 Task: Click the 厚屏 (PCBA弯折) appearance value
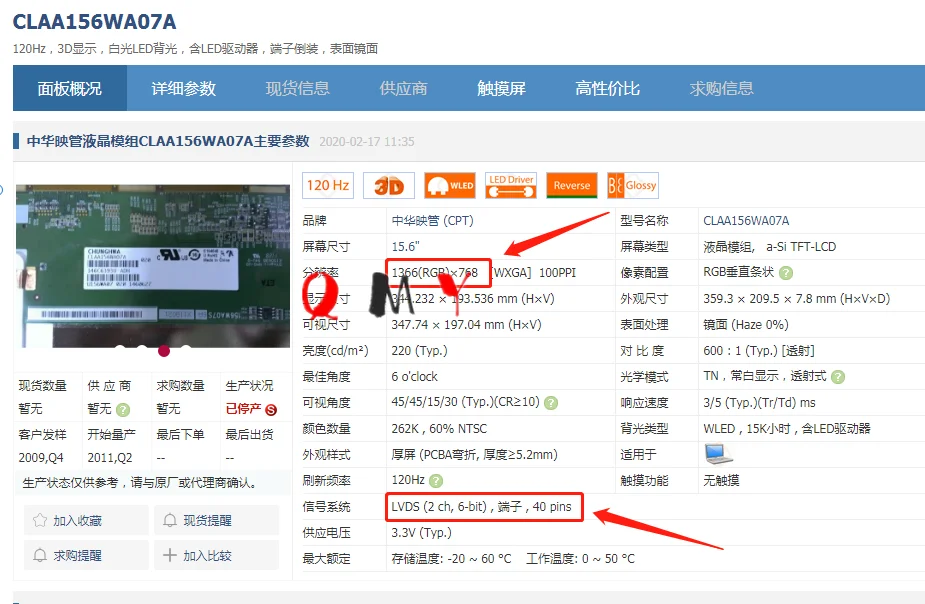click(x=474, y=454)
